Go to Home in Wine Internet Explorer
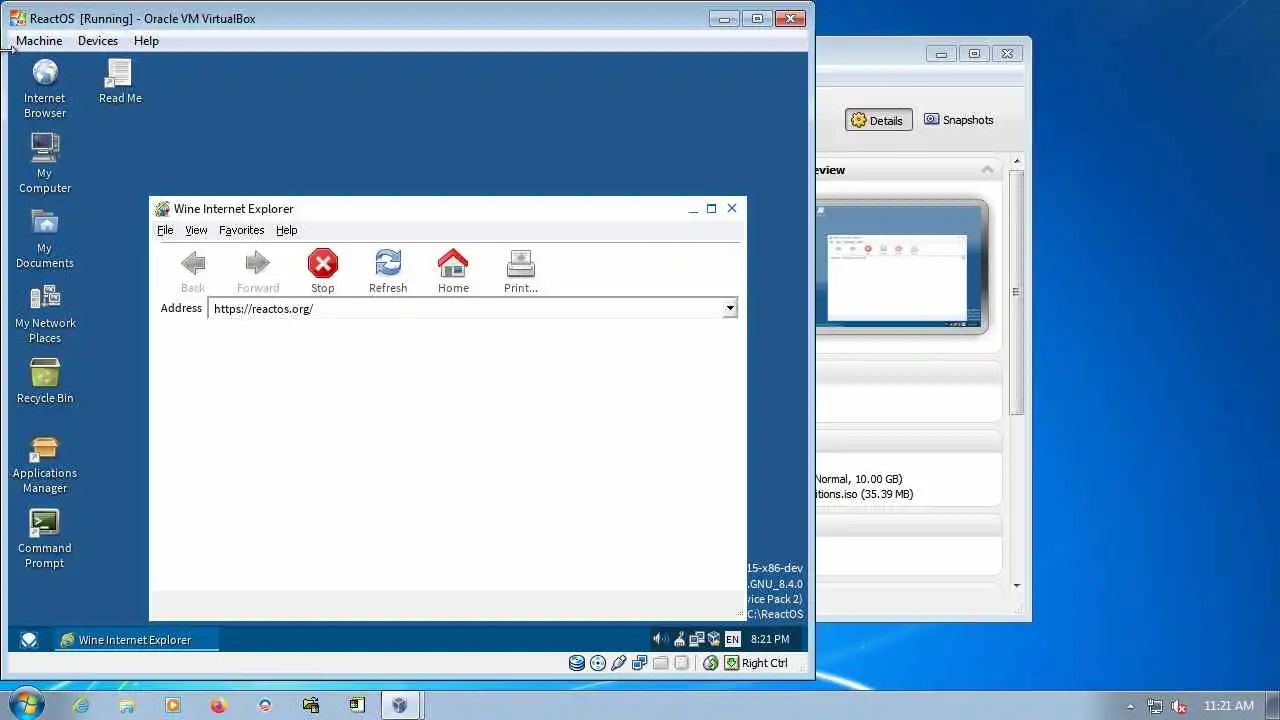 (x=453, y=271)
